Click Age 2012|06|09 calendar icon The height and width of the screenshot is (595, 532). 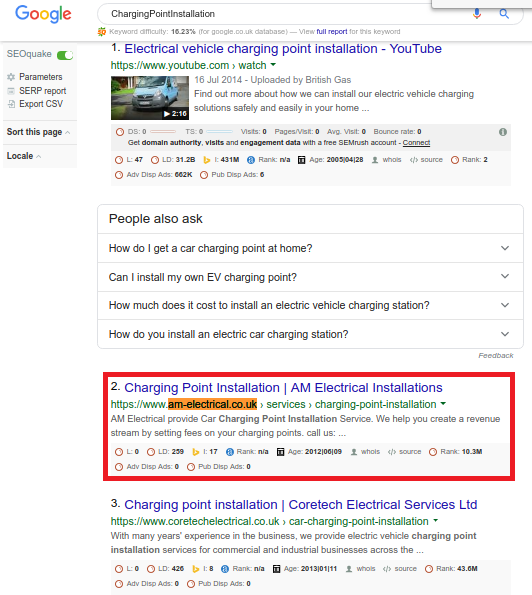280,452
